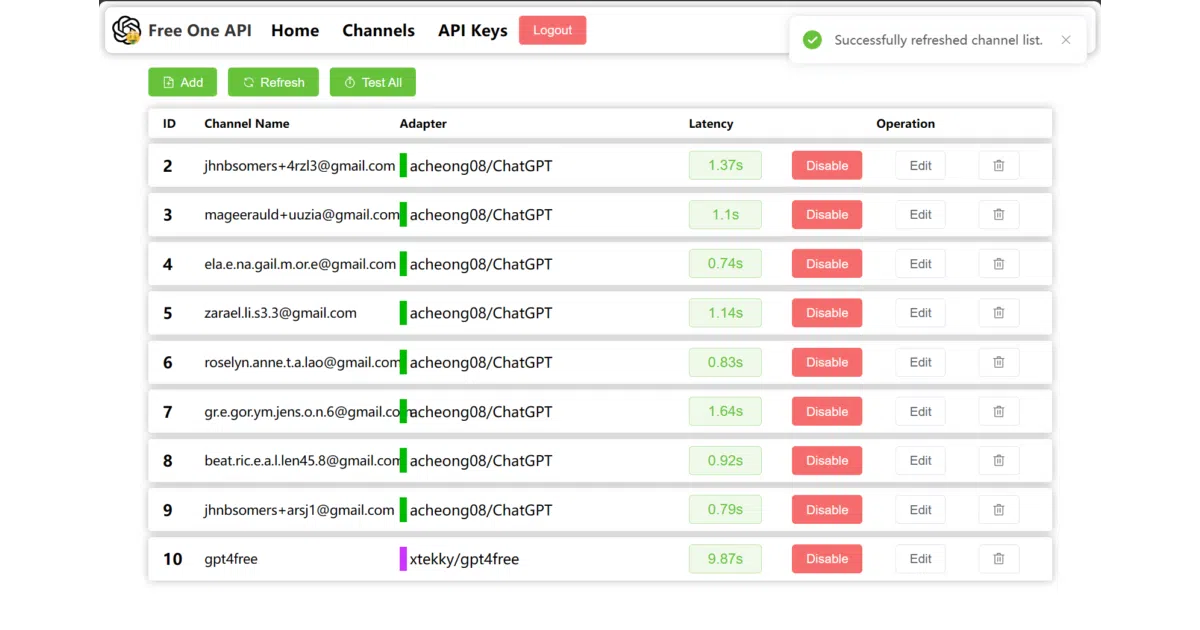Click green adapter marker in row ID 2
Image resolution: width=1200 pixels, height=630 pixels.
[403, 166]
